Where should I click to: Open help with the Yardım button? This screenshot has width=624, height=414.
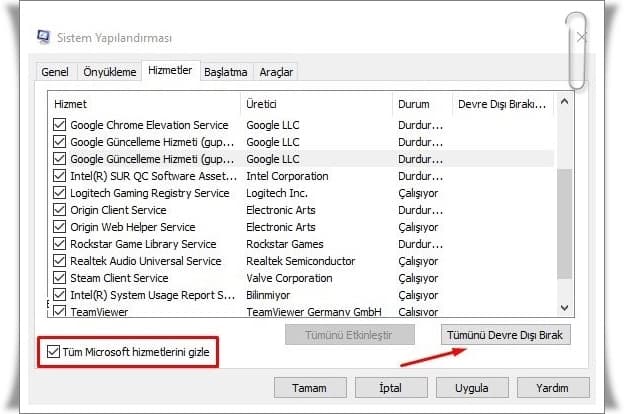click(553, 388)
